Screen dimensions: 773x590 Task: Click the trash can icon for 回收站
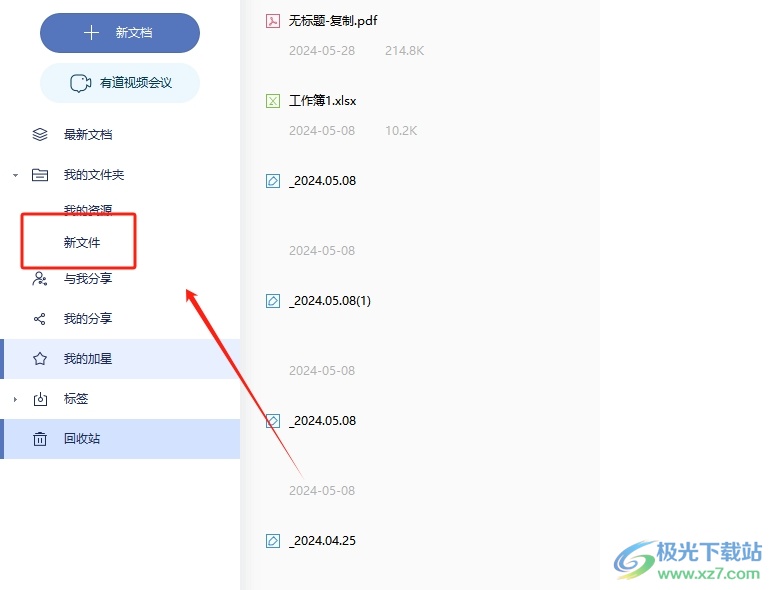pyautogui.click(x=40, y=439)
